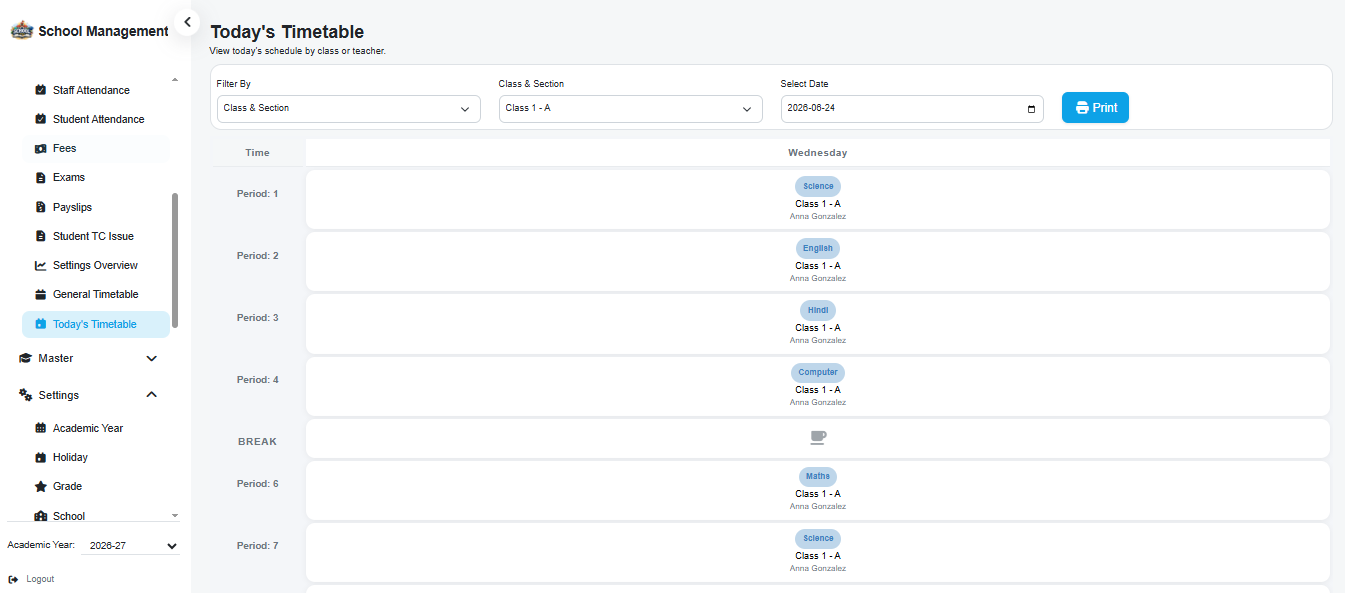Click Period 7 Science subject badge
This screenshot has width=1345, height=593.
pyautogui.click(x=818, y=538)
